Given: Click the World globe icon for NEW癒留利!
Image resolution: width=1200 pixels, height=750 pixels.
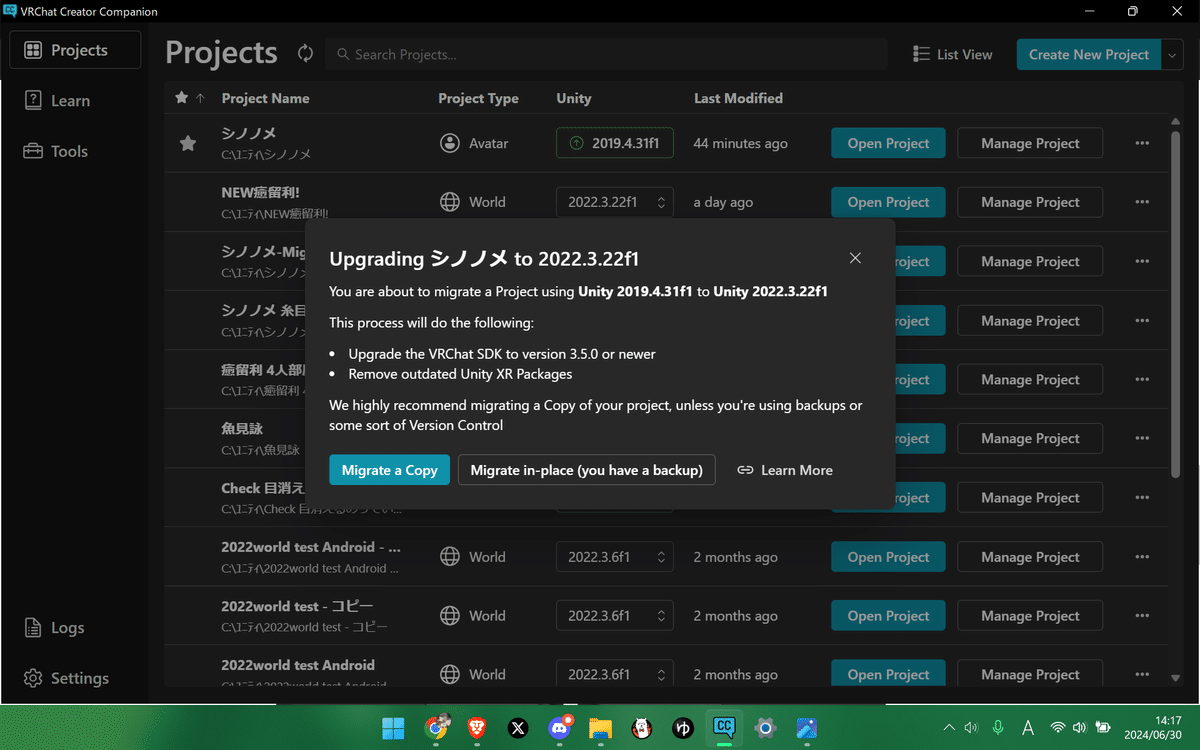Looking at the screenshot, I should tap(450, 202).
